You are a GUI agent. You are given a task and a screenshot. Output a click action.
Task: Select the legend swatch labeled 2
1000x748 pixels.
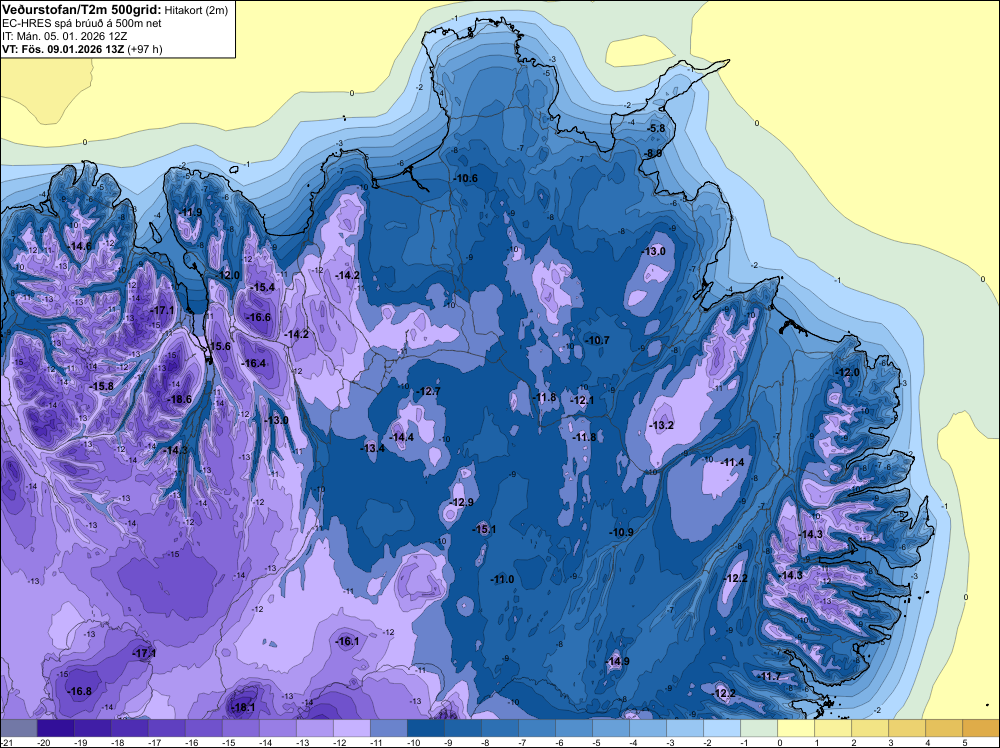[x=869, y=728]
